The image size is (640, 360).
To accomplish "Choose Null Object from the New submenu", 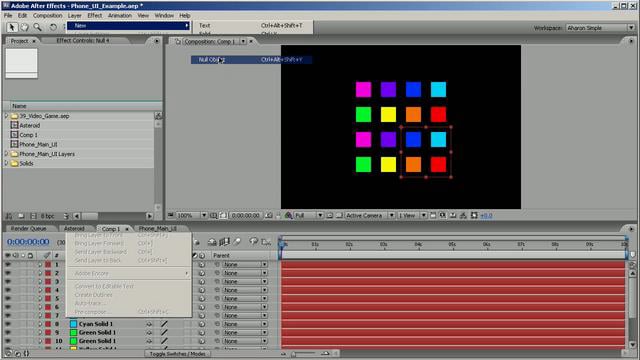I will 251,60.
